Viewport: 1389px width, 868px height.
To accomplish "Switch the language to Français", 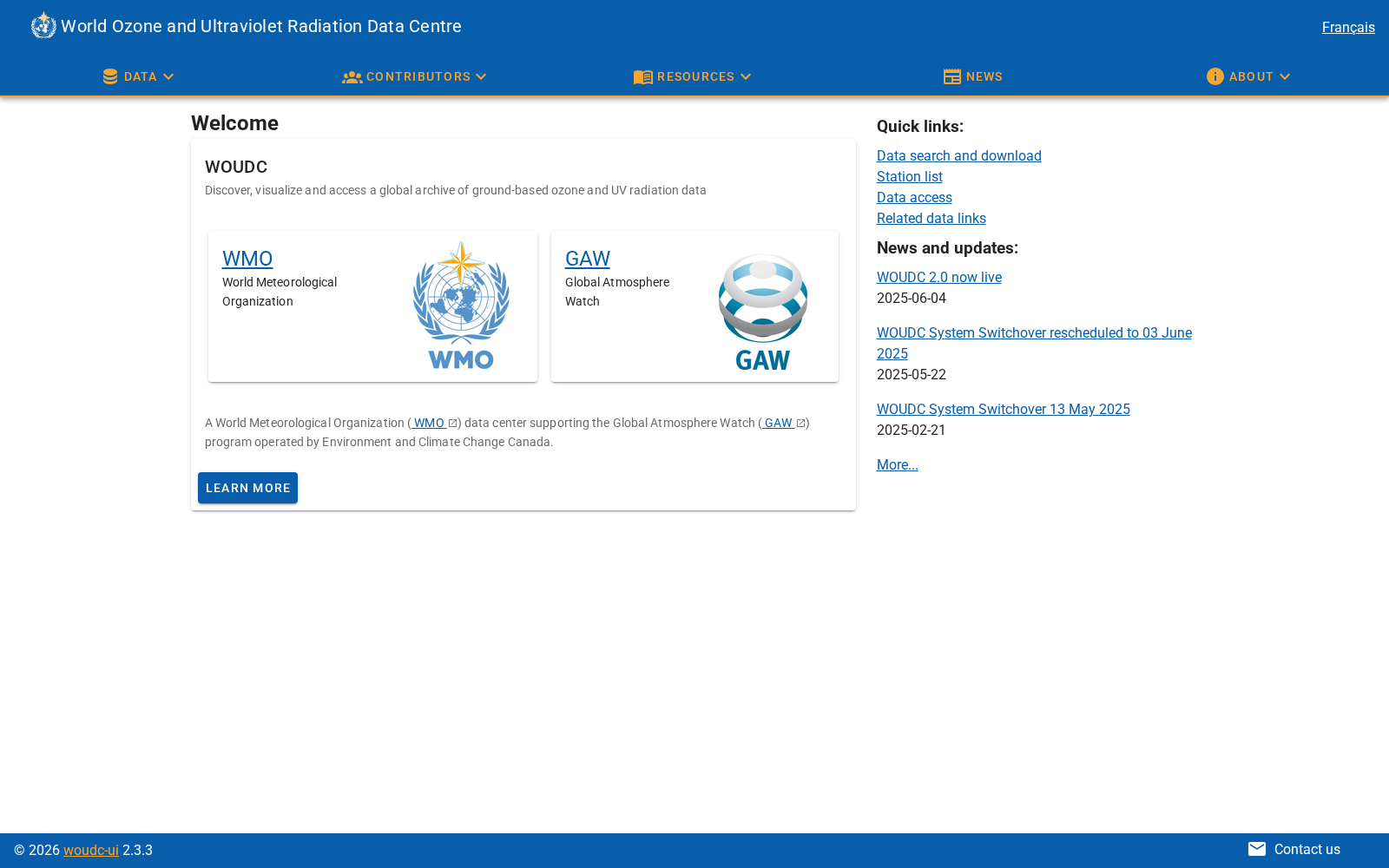I will pos(1348,27).
